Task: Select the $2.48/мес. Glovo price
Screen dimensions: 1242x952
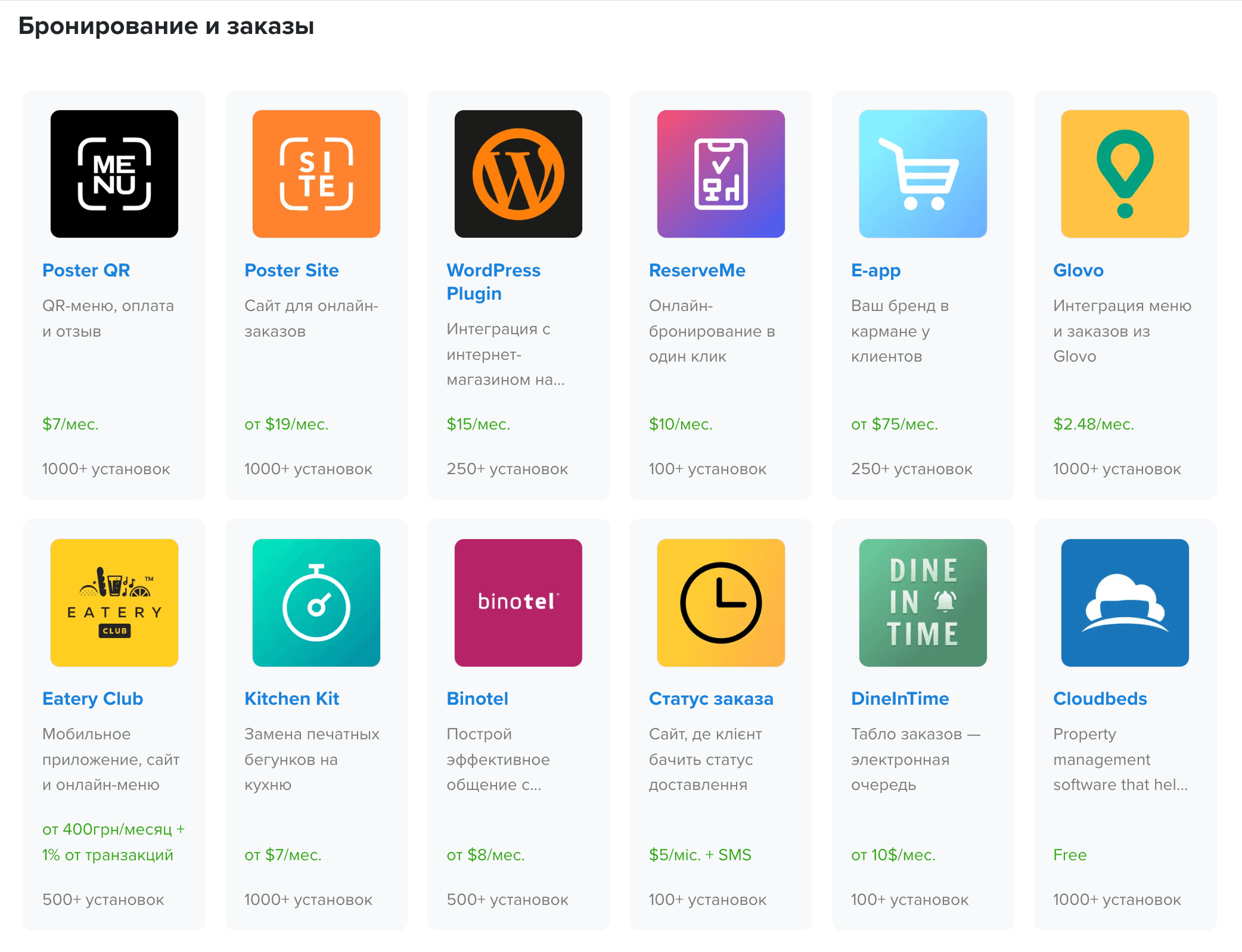Action: [1094, 424]
